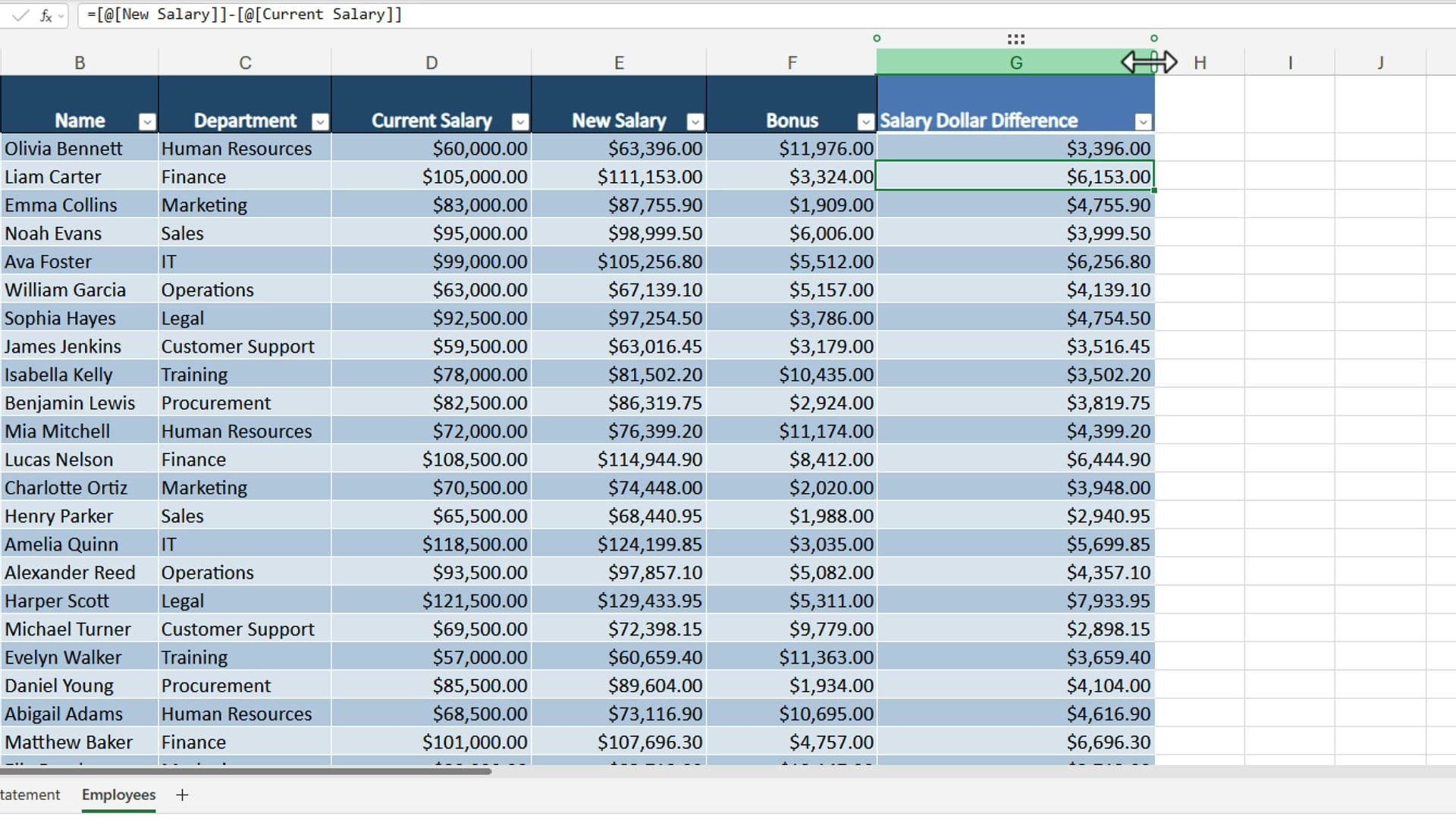Open the Department filter dropdown
The image size is (1456, 819).
[320, 121]
